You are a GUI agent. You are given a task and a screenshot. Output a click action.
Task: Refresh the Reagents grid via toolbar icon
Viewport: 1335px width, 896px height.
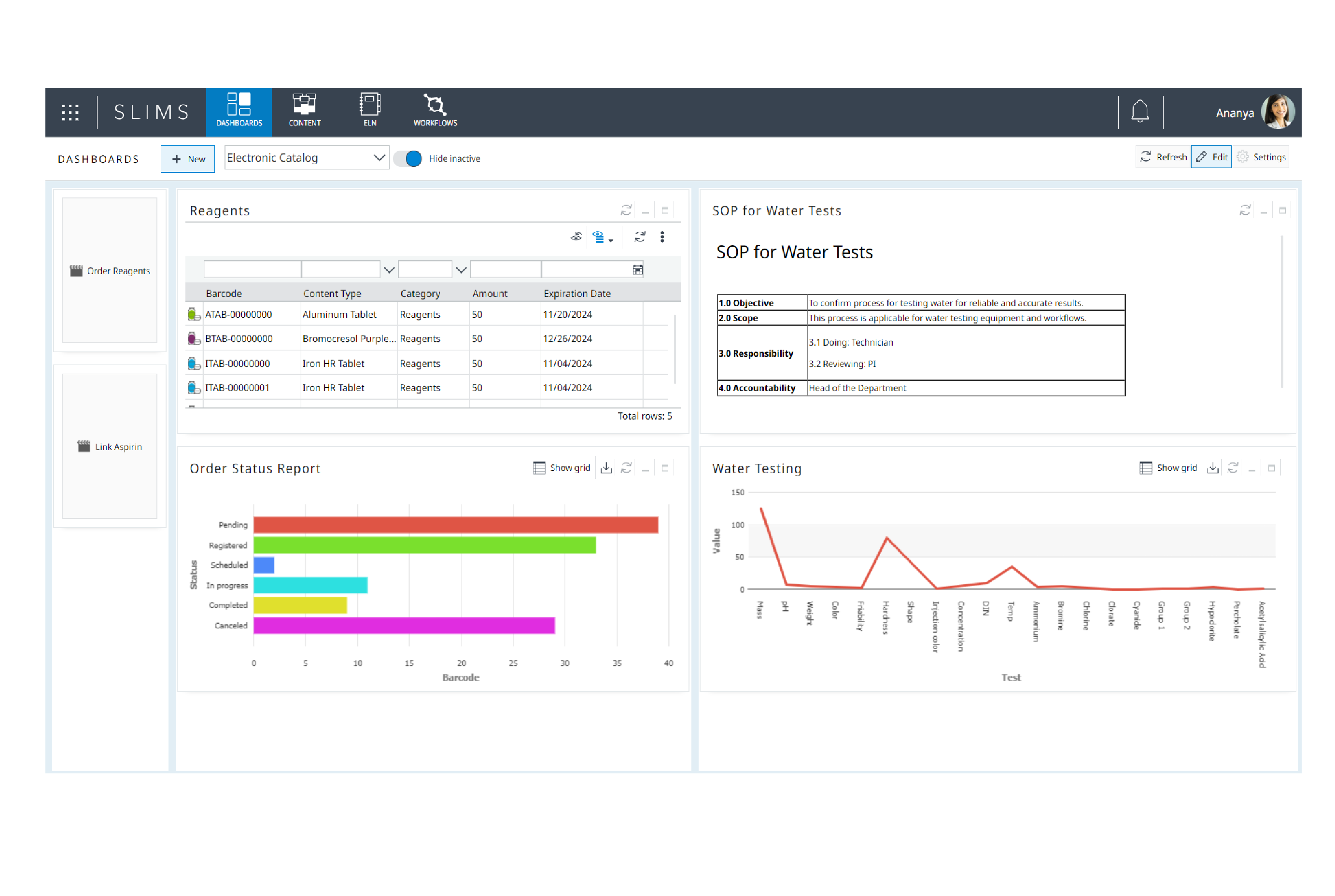640,237
